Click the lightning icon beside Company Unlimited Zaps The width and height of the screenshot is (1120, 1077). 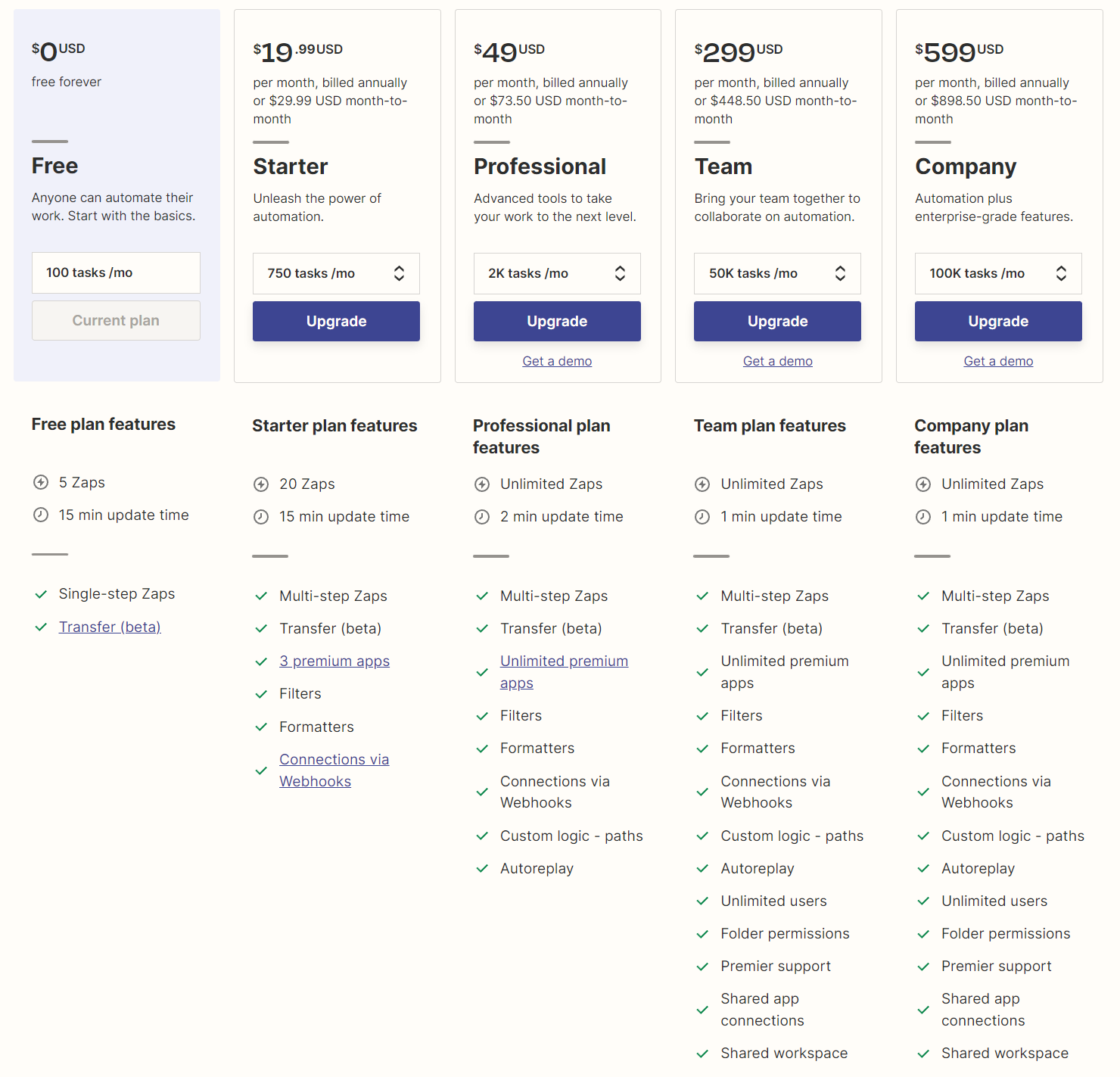[x=923, y=484]
